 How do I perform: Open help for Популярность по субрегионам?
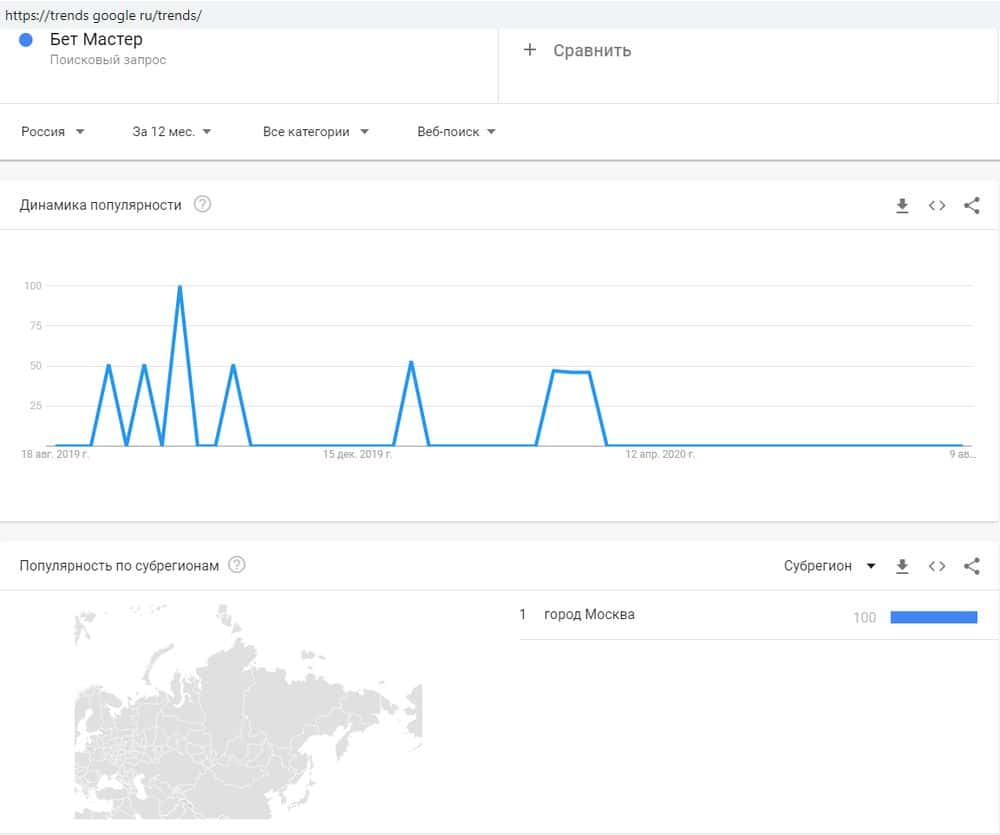236,565
